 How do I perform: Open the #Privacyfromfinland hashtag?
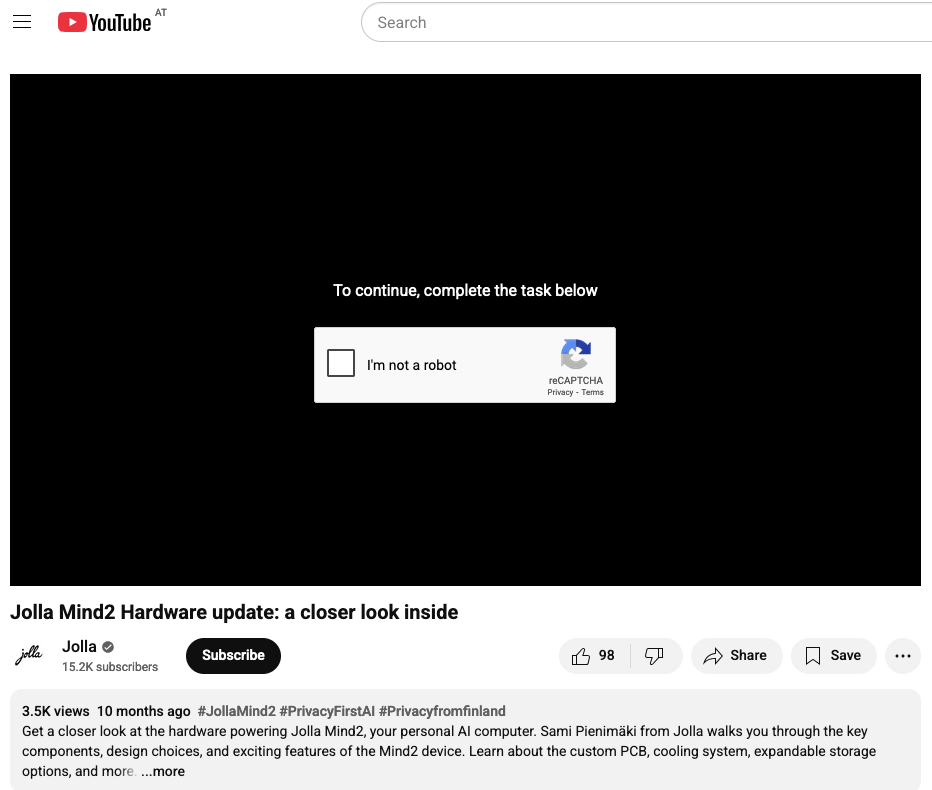(442, 711)
